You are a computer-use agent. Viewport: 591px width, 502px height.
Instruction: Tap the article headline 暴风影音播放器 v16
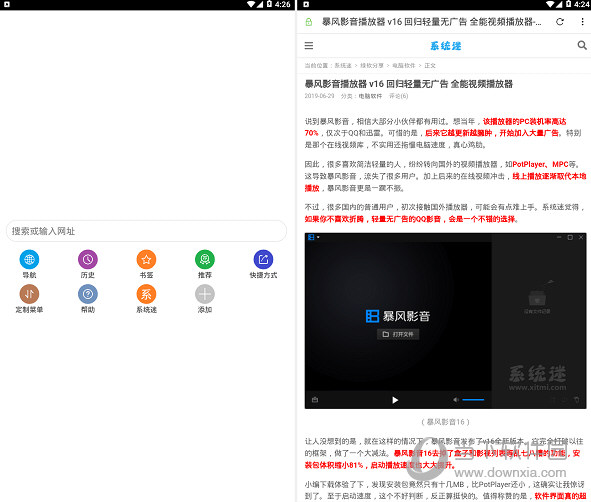click(409, 84)
